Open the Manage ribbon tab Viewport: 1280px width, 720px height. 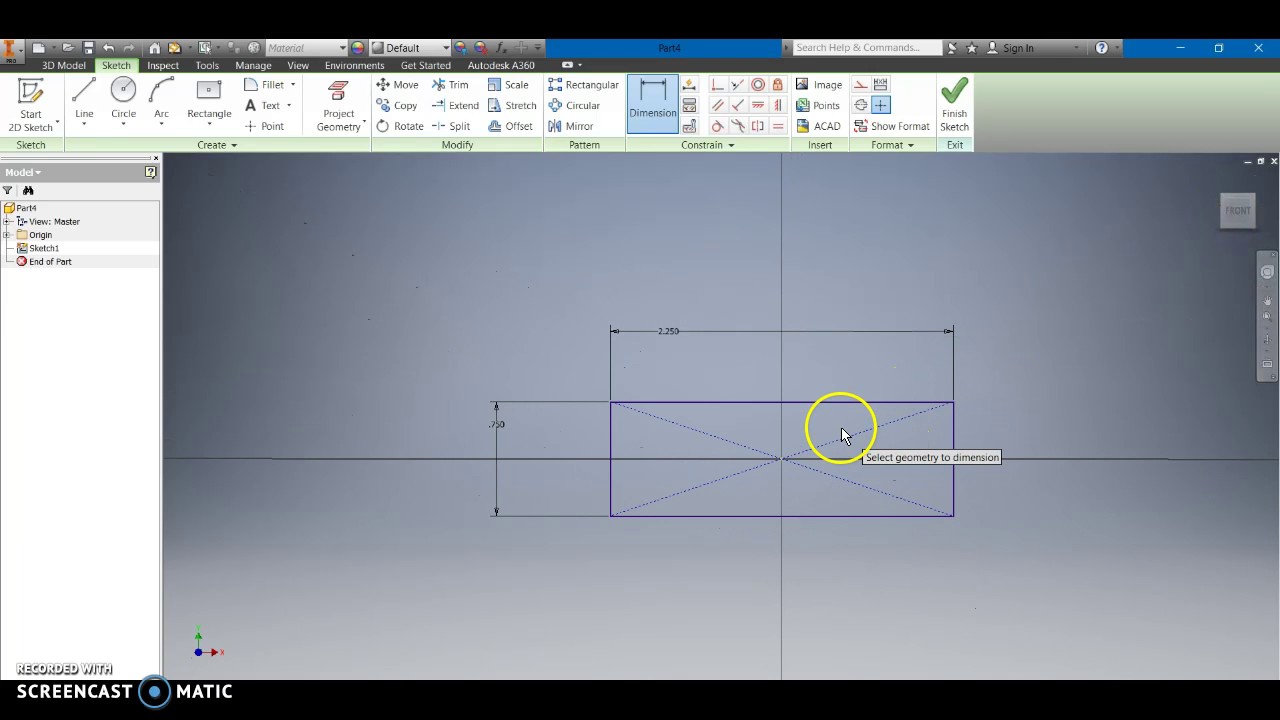253,65
